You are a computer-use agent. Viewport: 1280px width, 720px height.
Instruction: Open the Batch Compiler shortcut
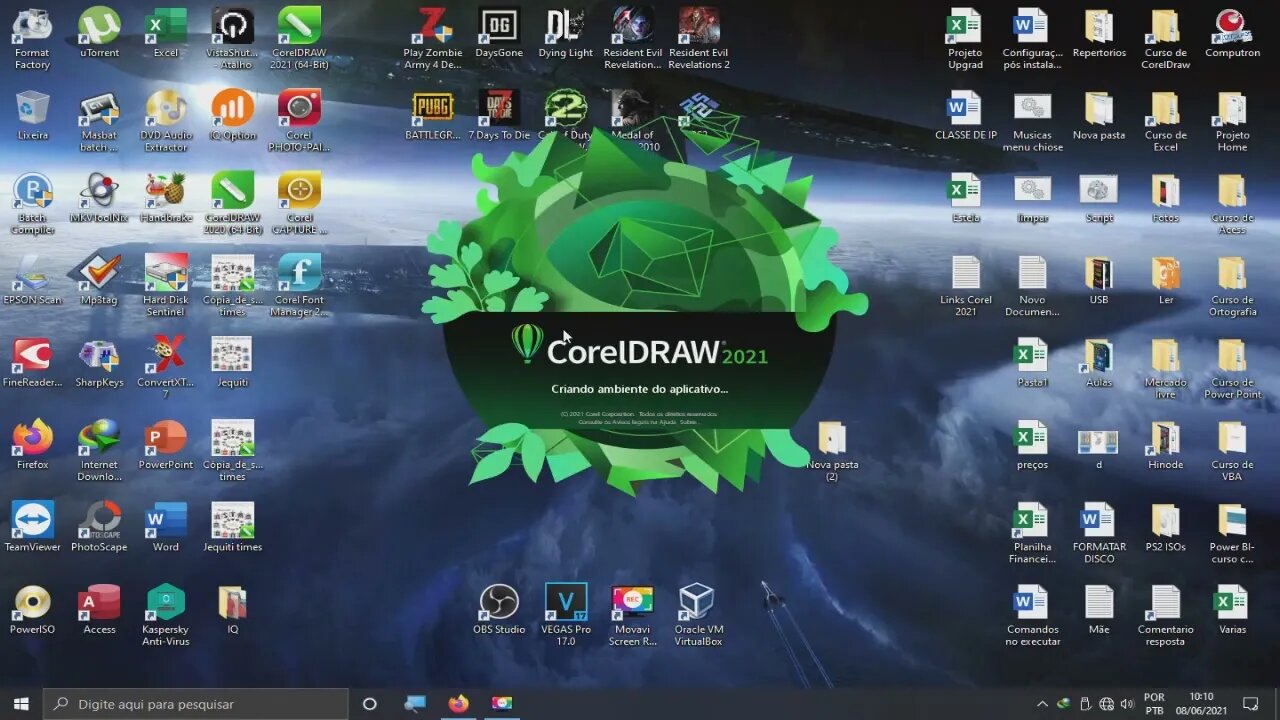tap(32, 203)
